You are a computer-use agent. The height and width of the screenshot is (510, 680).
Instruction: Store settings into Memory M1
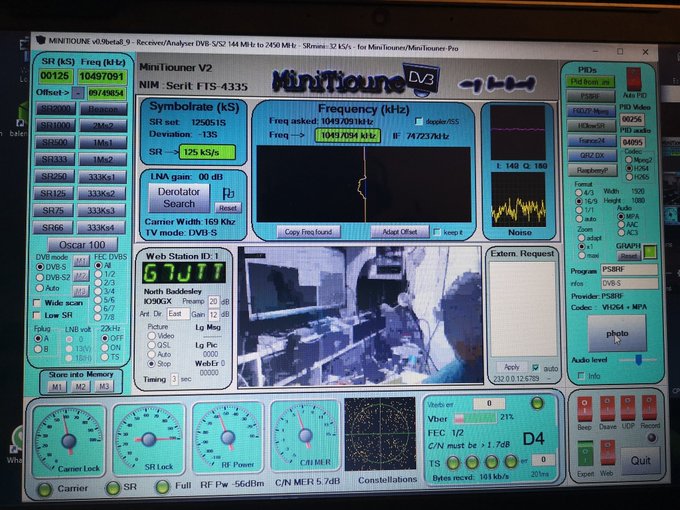[x=57, y=386]
